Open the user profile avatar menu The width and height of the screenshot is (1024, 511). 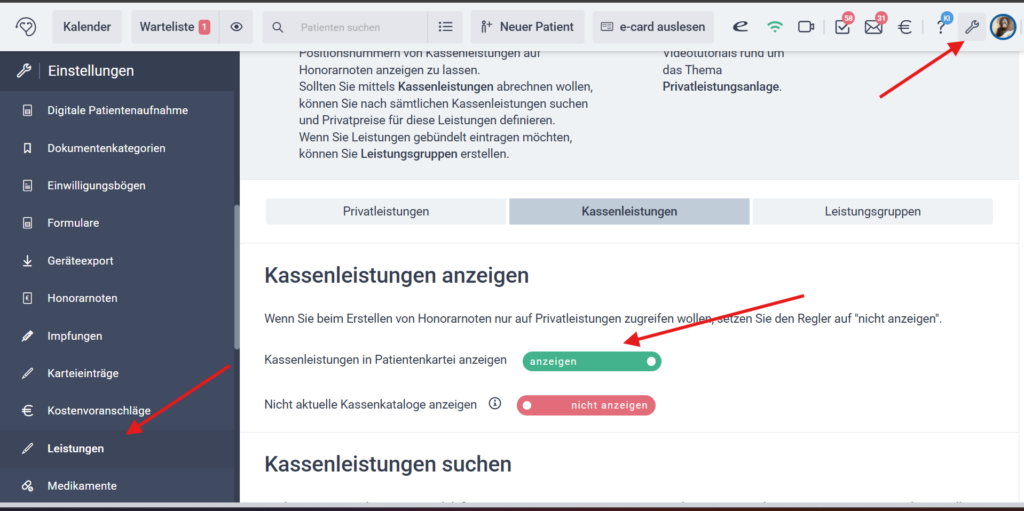pyautogui.click(x=1002, y=27)
